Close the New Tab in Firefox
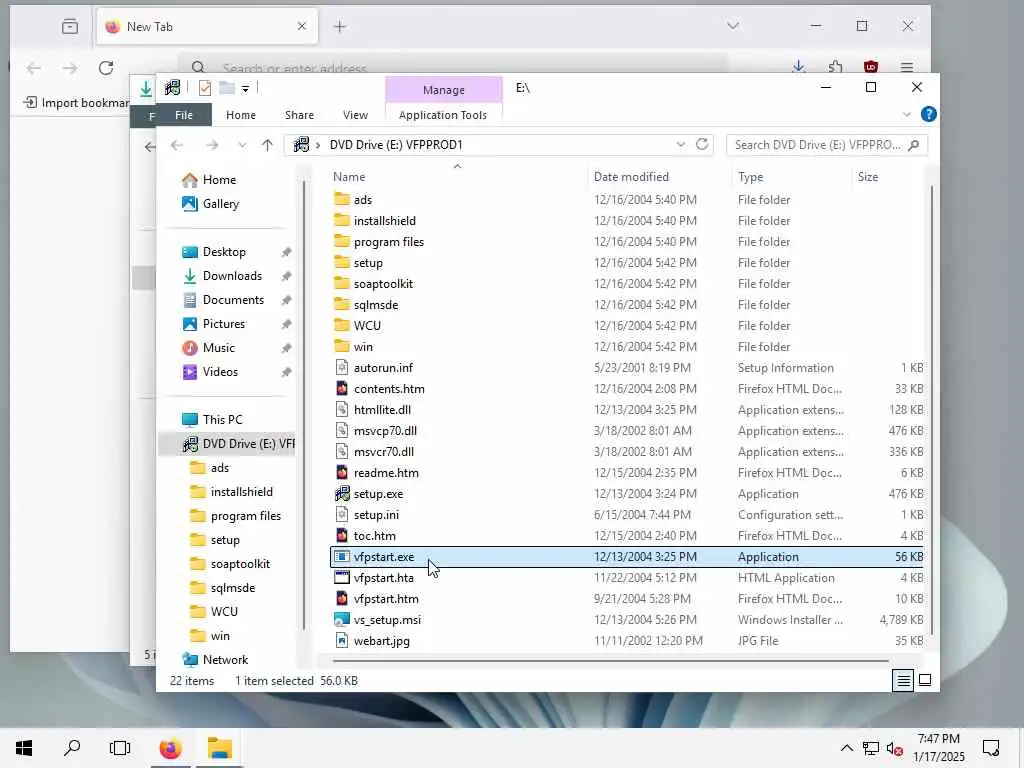Viewport: 1024px width, 768px height. pyautogui.click(x=302, y=26)
